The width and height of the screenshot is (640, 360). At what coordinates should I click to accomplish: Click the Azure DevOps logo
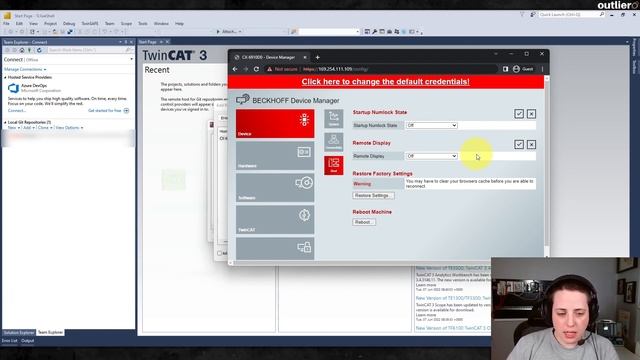coord(13,88)
